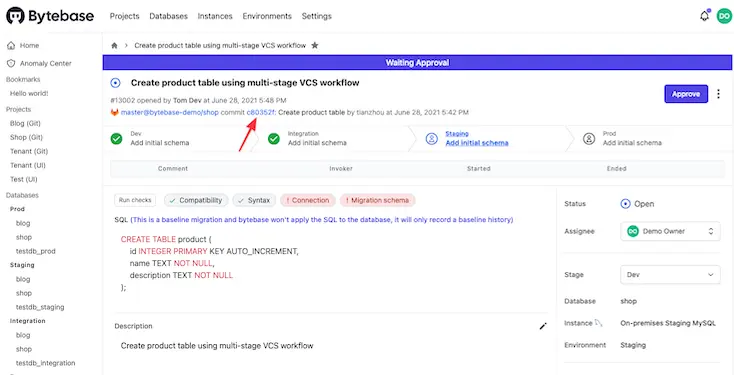This screenshot has width=734, height=375.
Task: Click the Migration schema check badge
Action: click(x=377, y=200)
